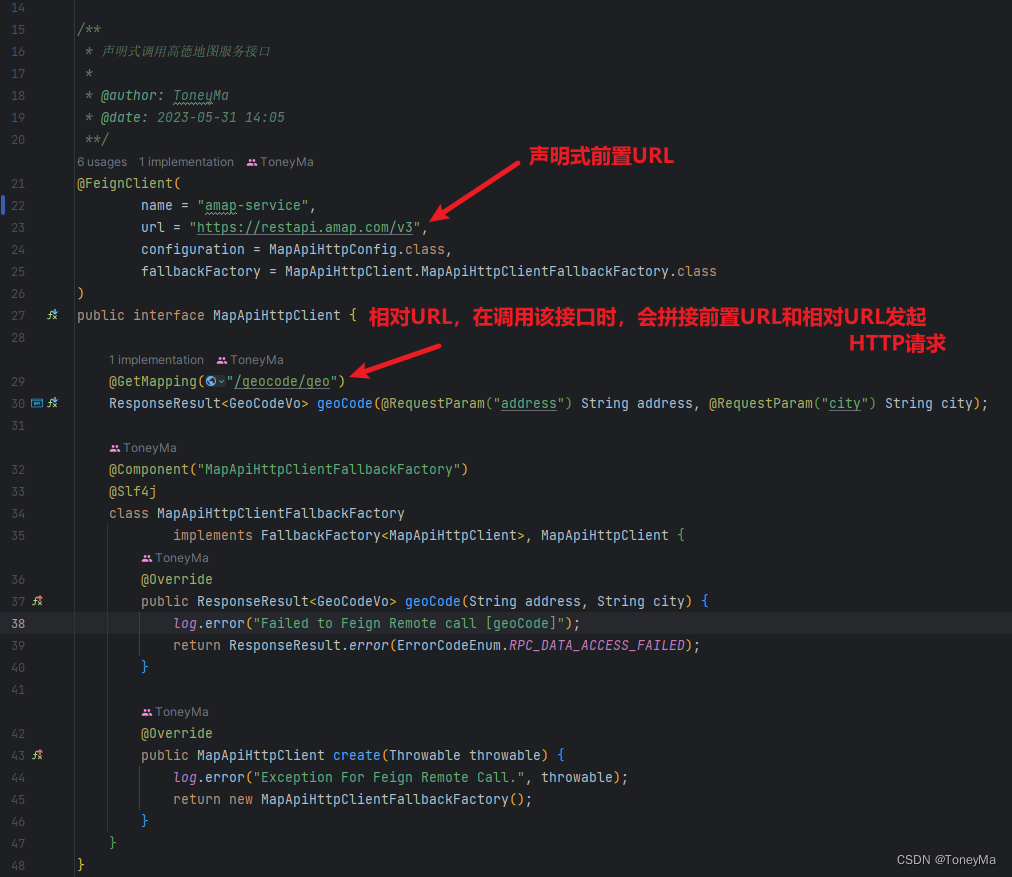Click 'new MapApiHttpClientFallbackFactory()' on line 45

point(377,800)
